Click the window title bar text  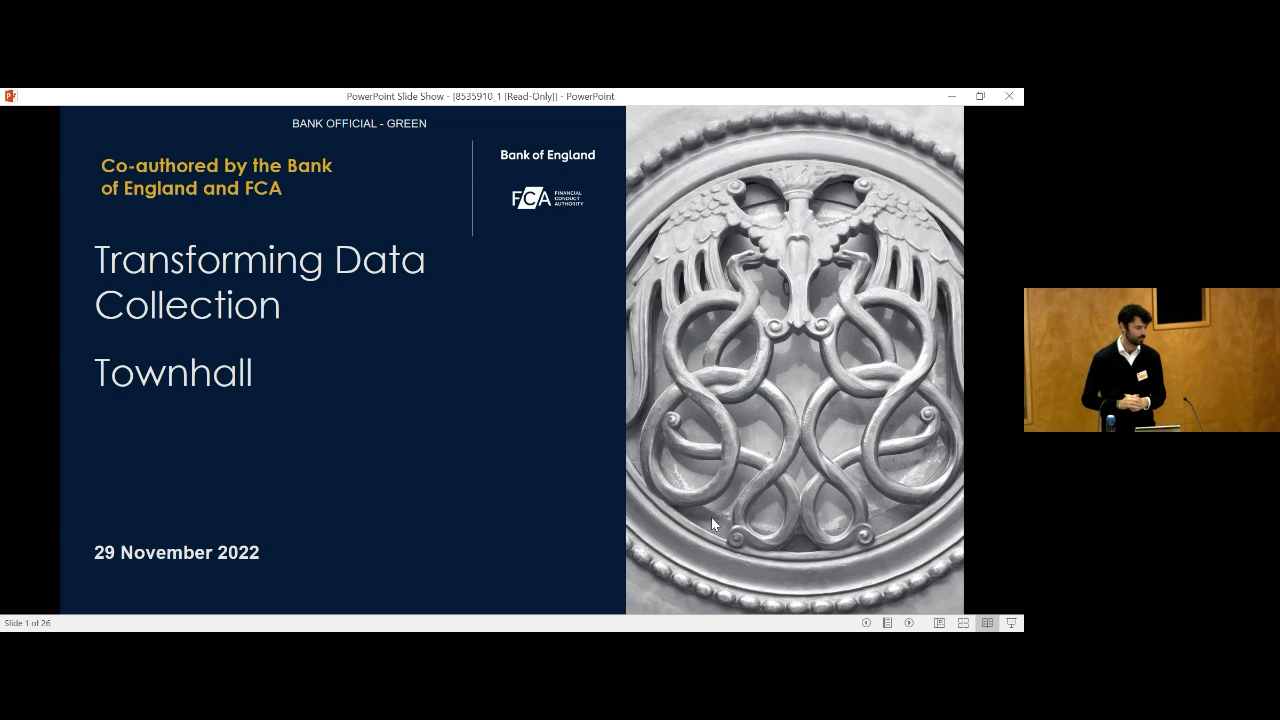coord(480,96)
